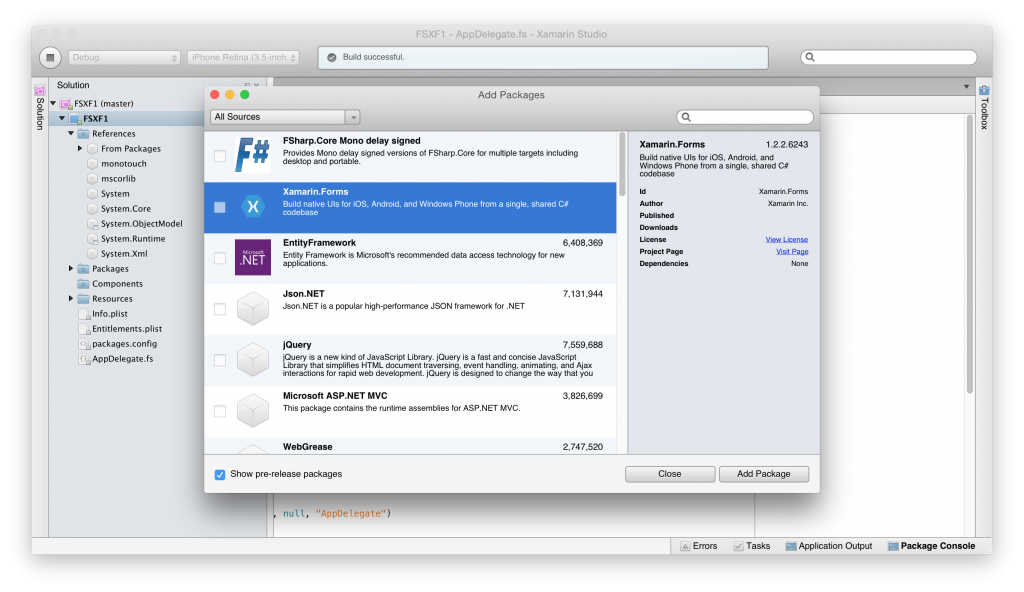
Task: Click the packages.config file icon
Action: (84, 344)
